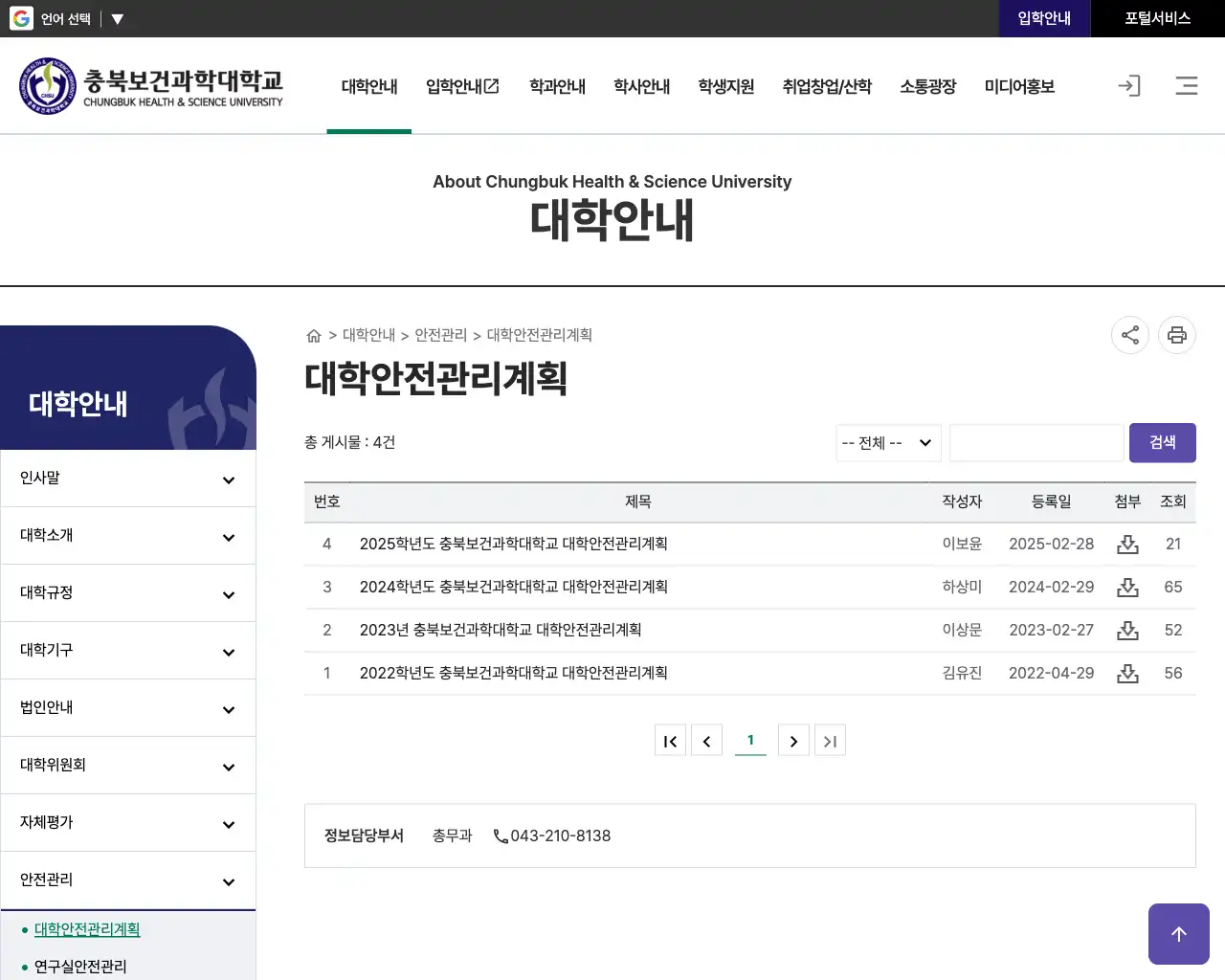Jump to last page of pagination
1225x980 pixels.
point(830,741)
